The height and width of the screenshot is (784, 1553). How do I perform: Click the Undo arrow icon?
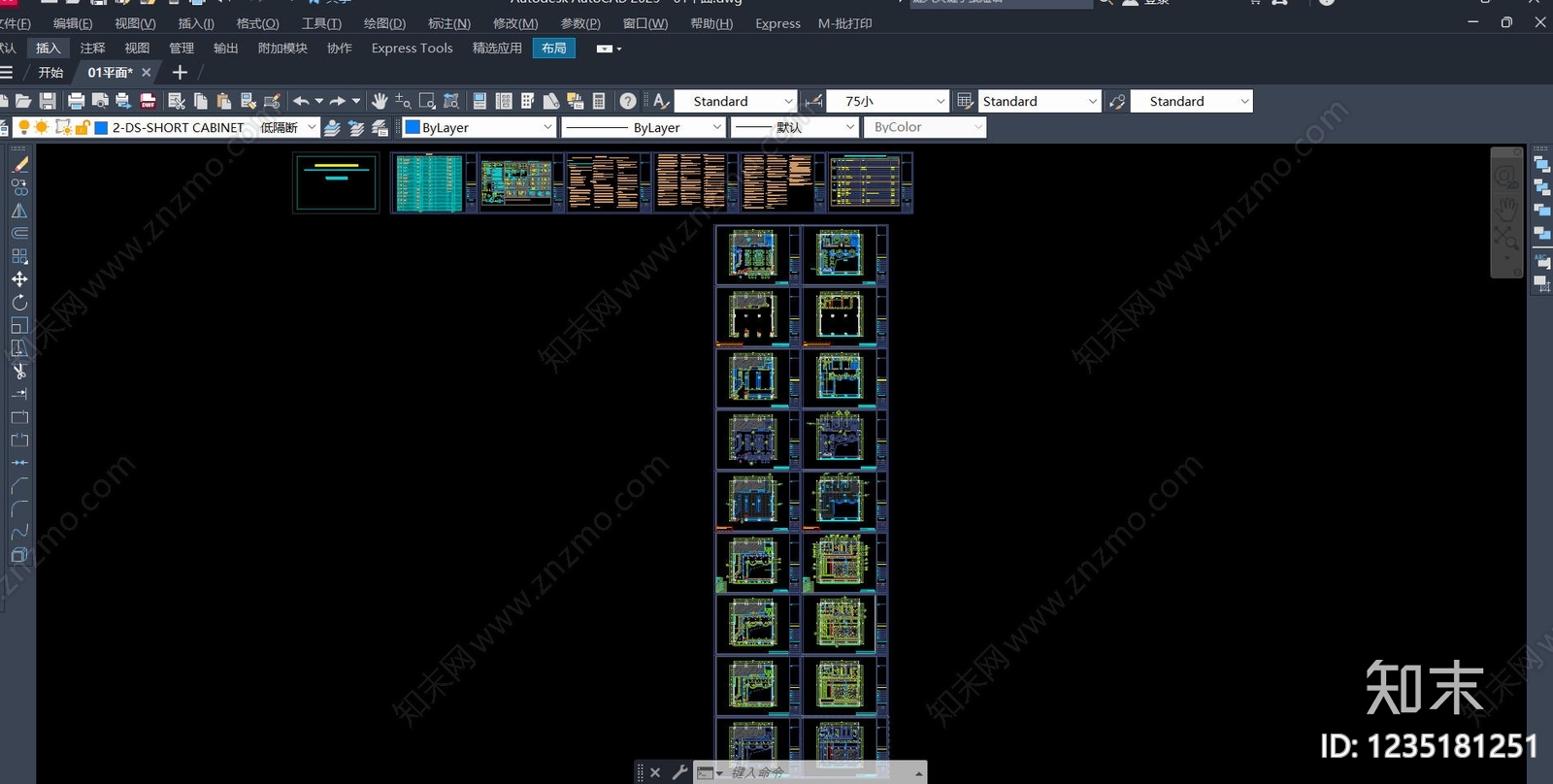[x=301, y=101]
